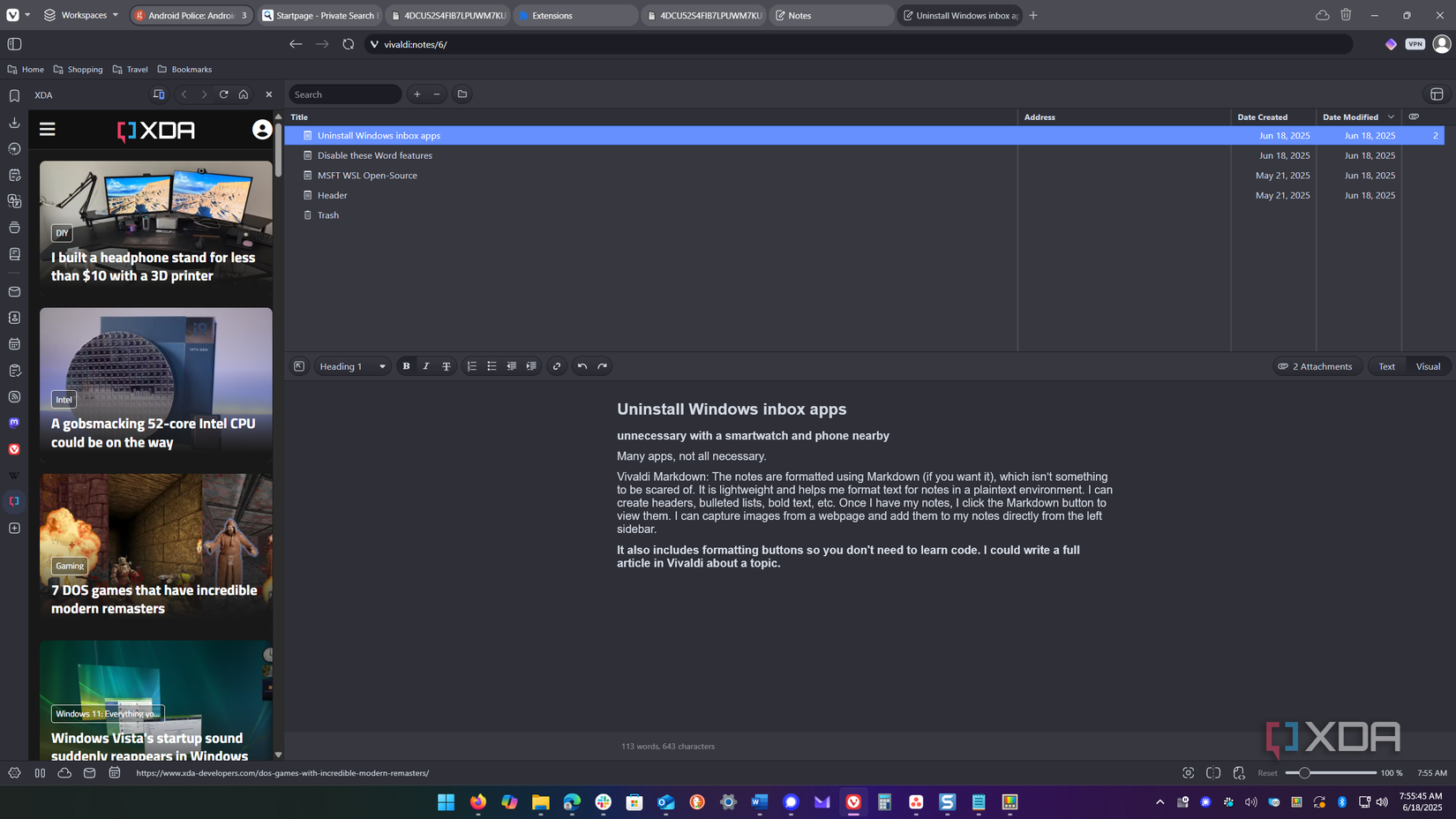Close the XDA web panel
Screen dimensions: 1456x819
[269, 94]
